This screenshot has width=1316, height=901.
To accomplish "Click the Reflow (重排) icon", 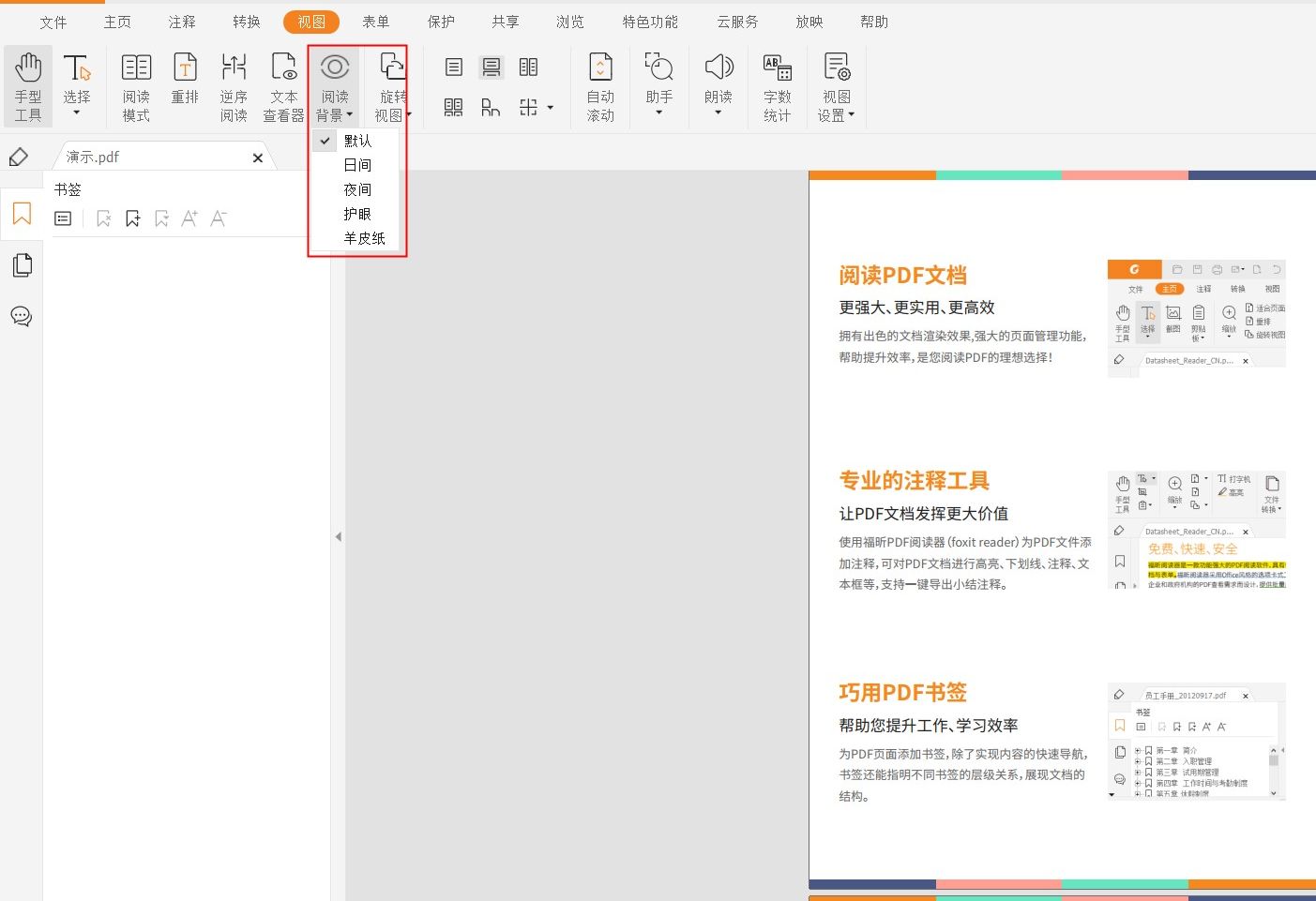I will click(185, 79).
